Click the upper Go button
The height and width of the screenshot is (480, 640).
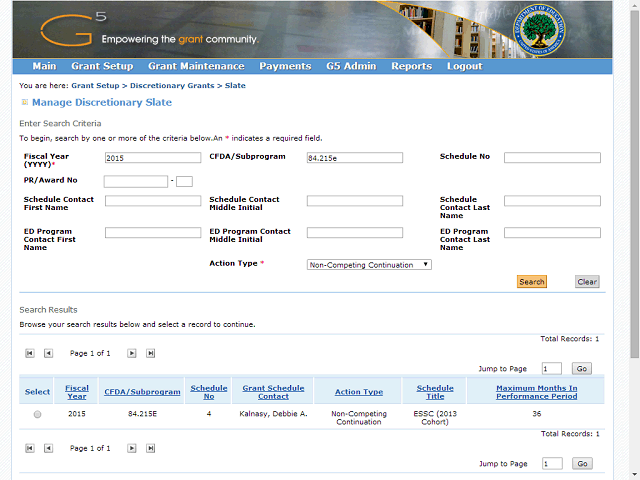pos(582,369)
